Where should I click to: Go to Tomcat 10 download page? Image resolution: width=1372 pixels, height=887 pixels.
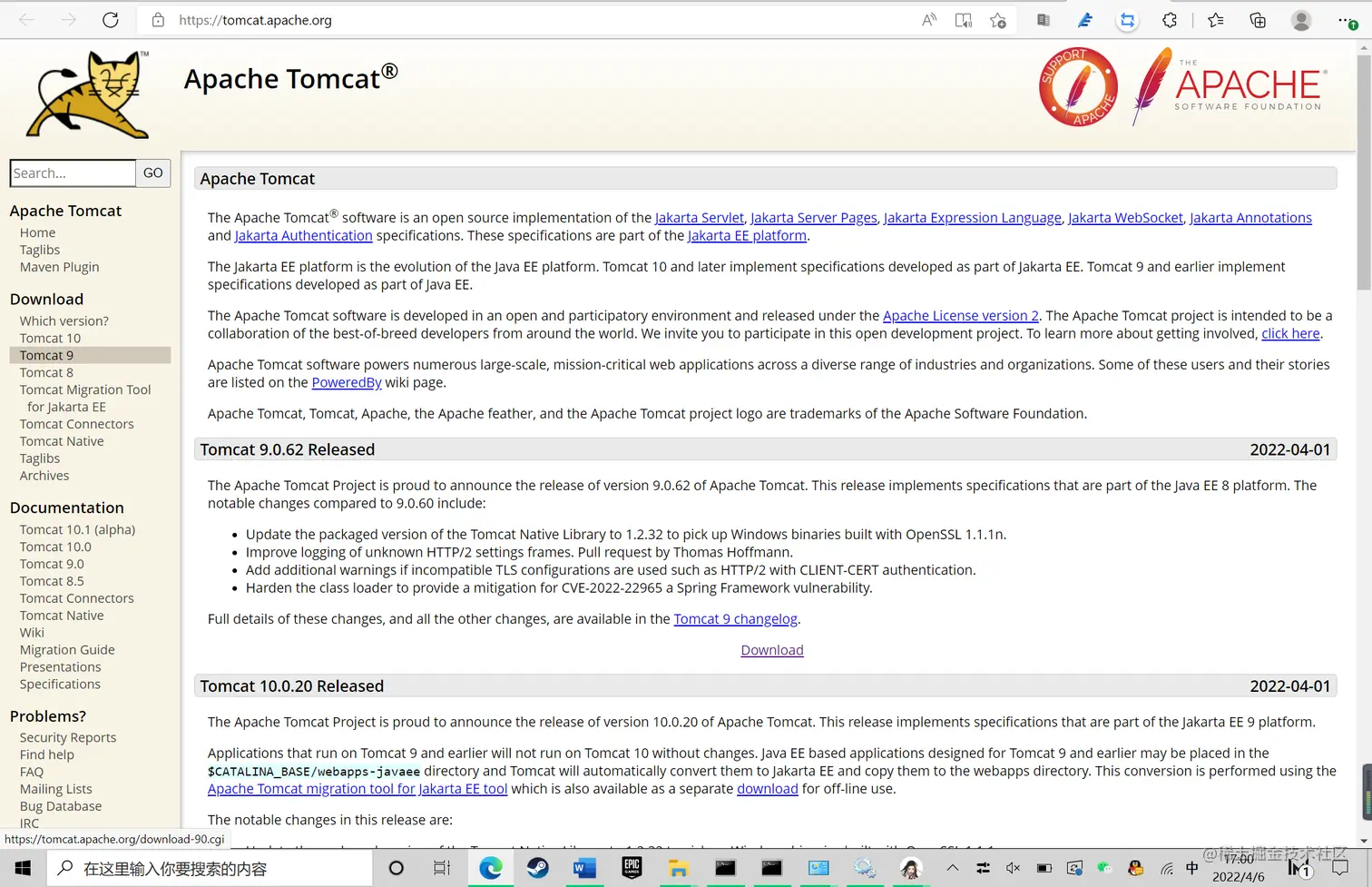click(50, 338)
